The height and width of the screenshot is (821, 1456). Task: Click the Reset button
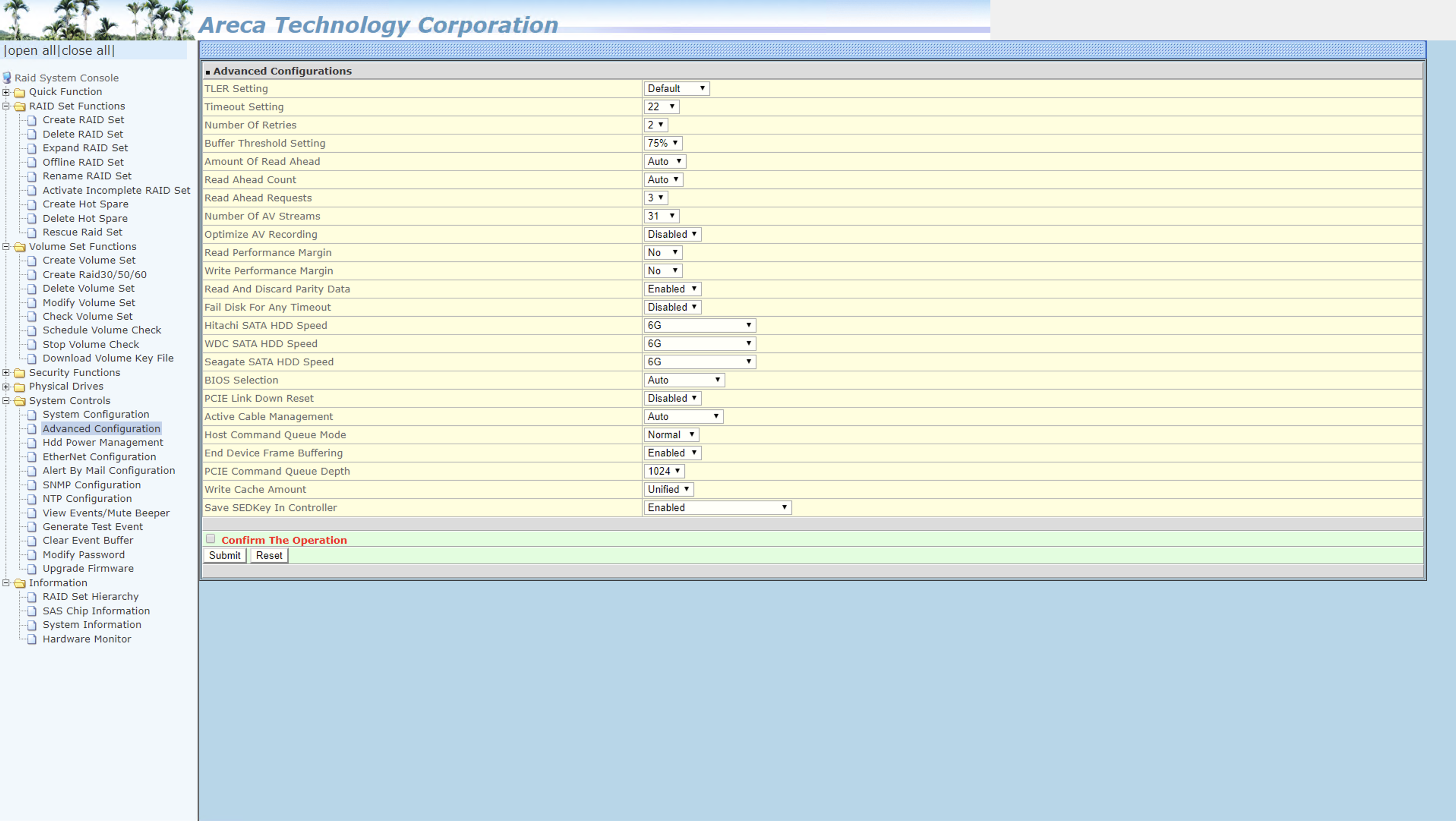point(269,556)
